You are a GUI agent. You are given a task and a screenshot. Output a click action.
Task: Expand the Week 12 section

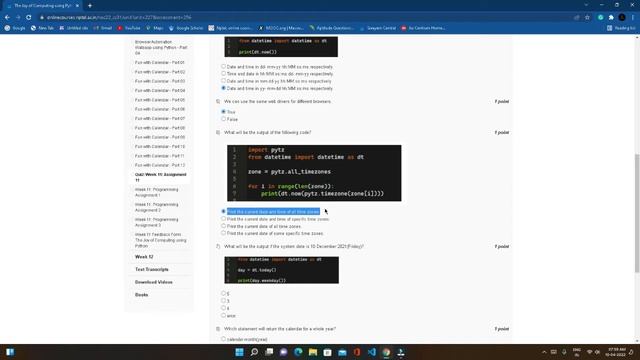pos(144,257)
